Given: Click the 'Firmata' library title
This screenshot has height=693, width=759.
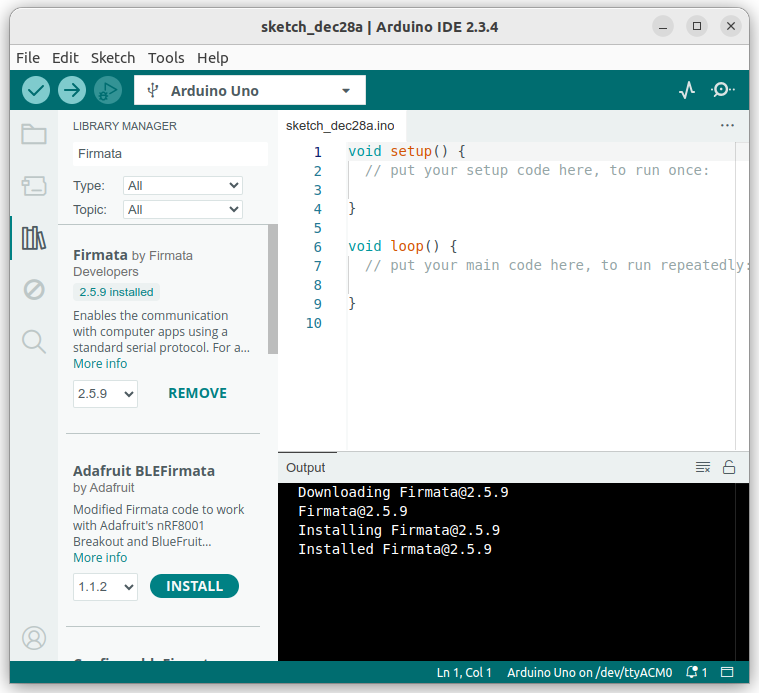Looking at the screenshot, I should point(100,255).
